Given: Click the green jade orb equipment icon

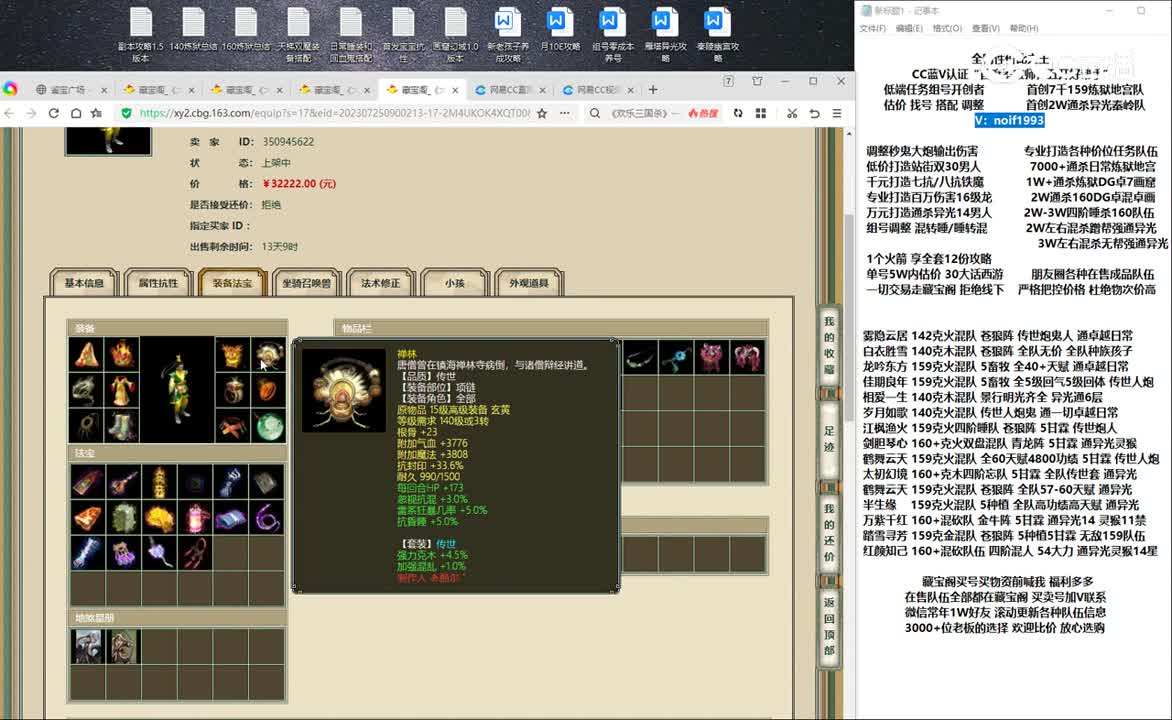Looking at the screenshot, I should tap(268, 425).
